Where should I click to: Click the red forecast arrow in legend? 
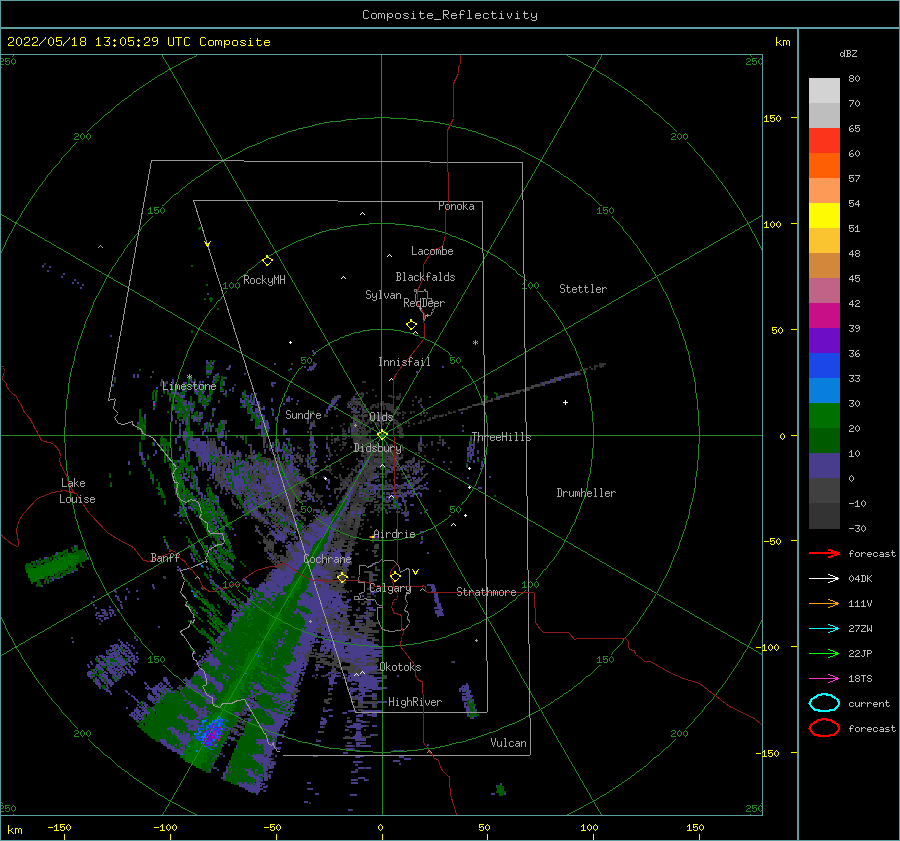tap(824, 553)
